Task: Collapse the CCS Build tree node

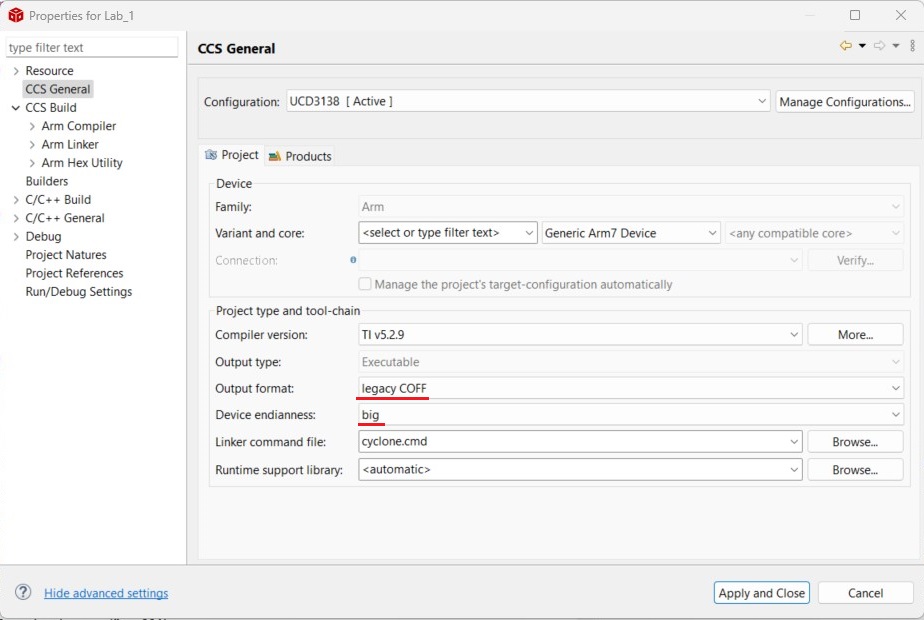Action: (x=15, y=108)
